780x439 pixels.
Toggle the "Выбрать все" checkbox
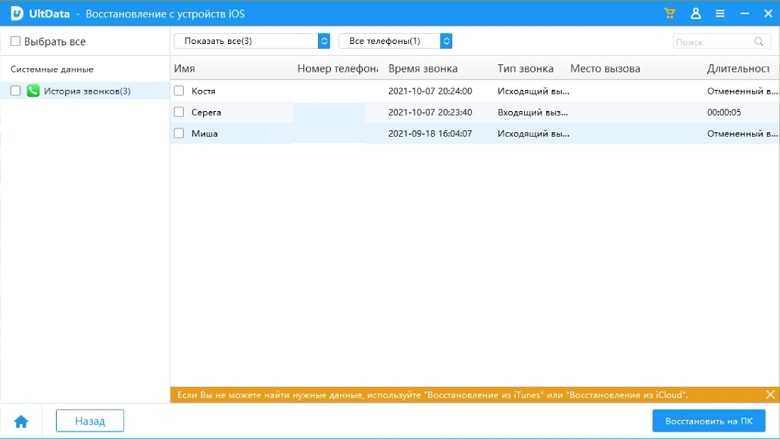coord(15,41)
